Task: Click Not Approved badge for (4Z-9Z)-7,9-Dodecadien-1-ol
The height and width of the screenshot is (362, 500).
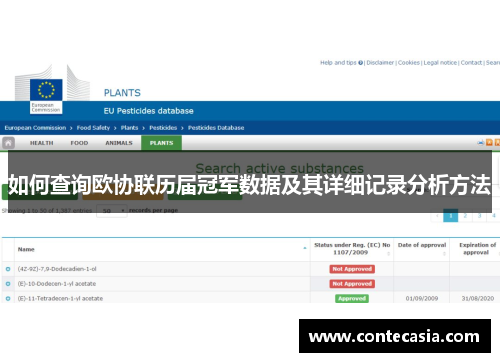Action: pyautogui.click(x=352, y=269)
